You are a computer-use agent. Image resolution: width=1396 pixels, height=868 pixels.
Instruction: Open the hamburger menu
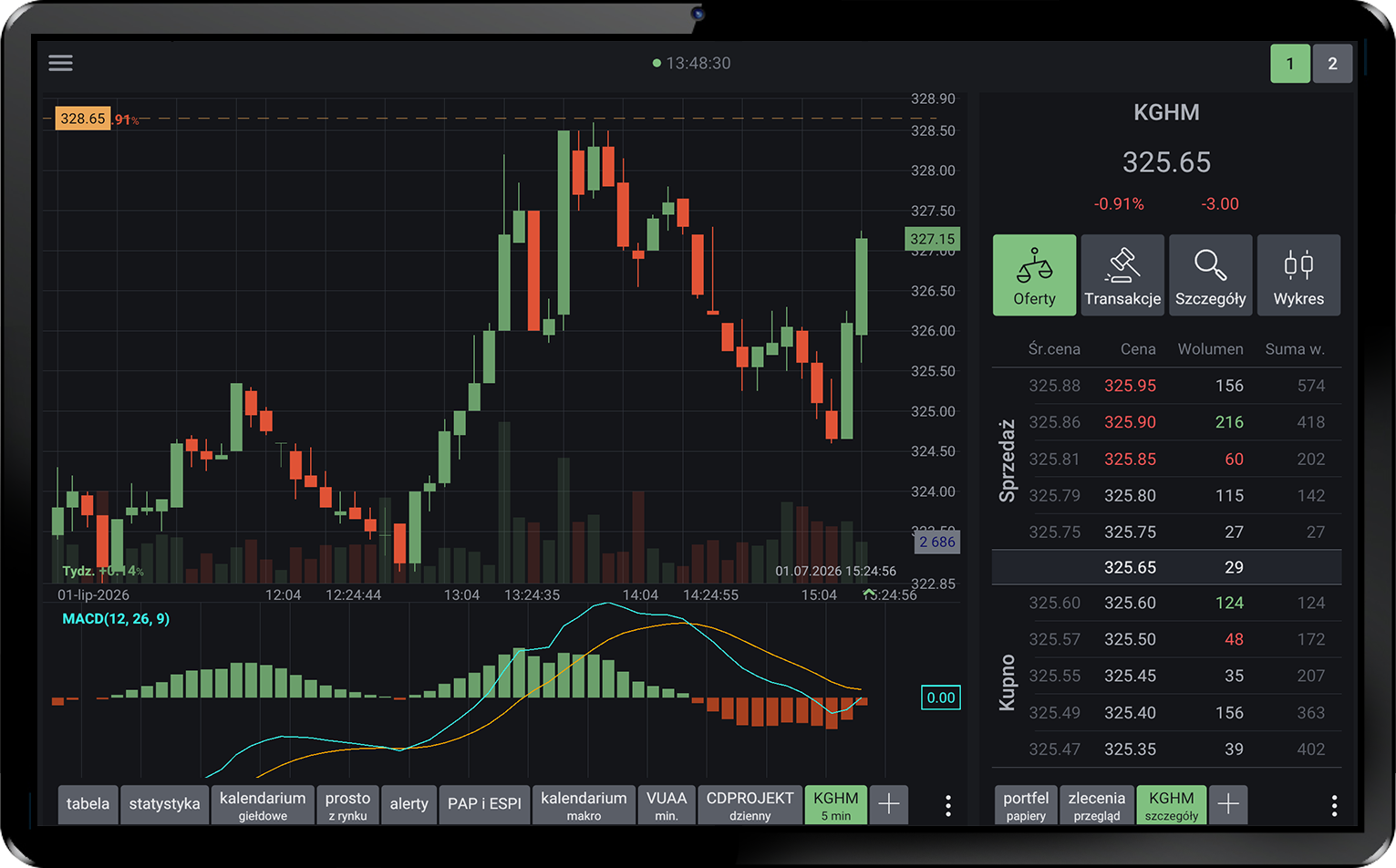(60, 63)
